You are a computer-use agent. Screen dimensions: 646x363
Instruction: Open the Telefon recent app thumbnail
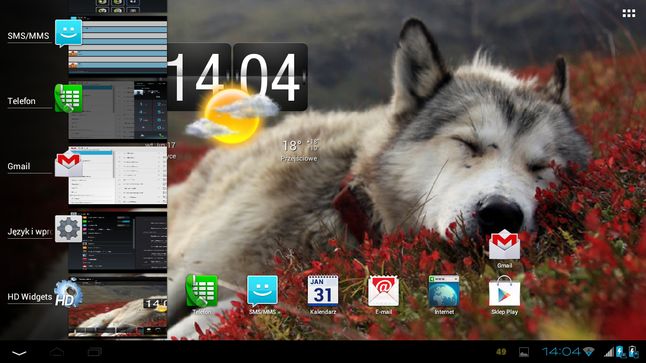118,110
